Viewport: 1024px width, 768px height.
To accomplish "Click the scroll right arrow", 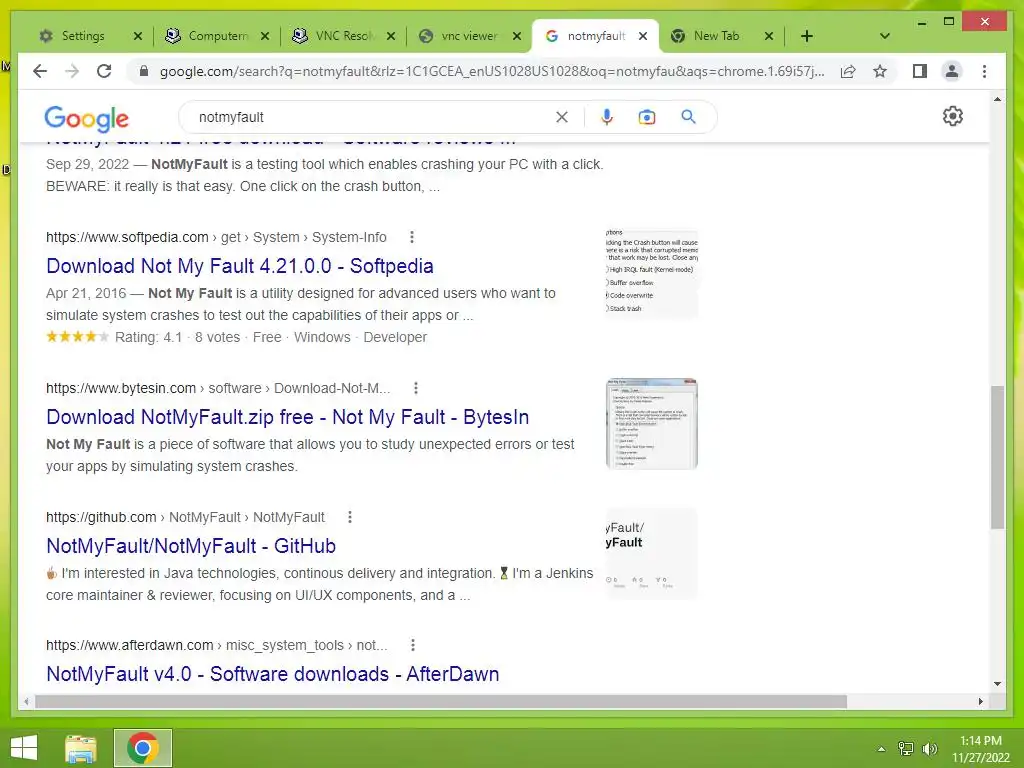I will pos(980,701).
